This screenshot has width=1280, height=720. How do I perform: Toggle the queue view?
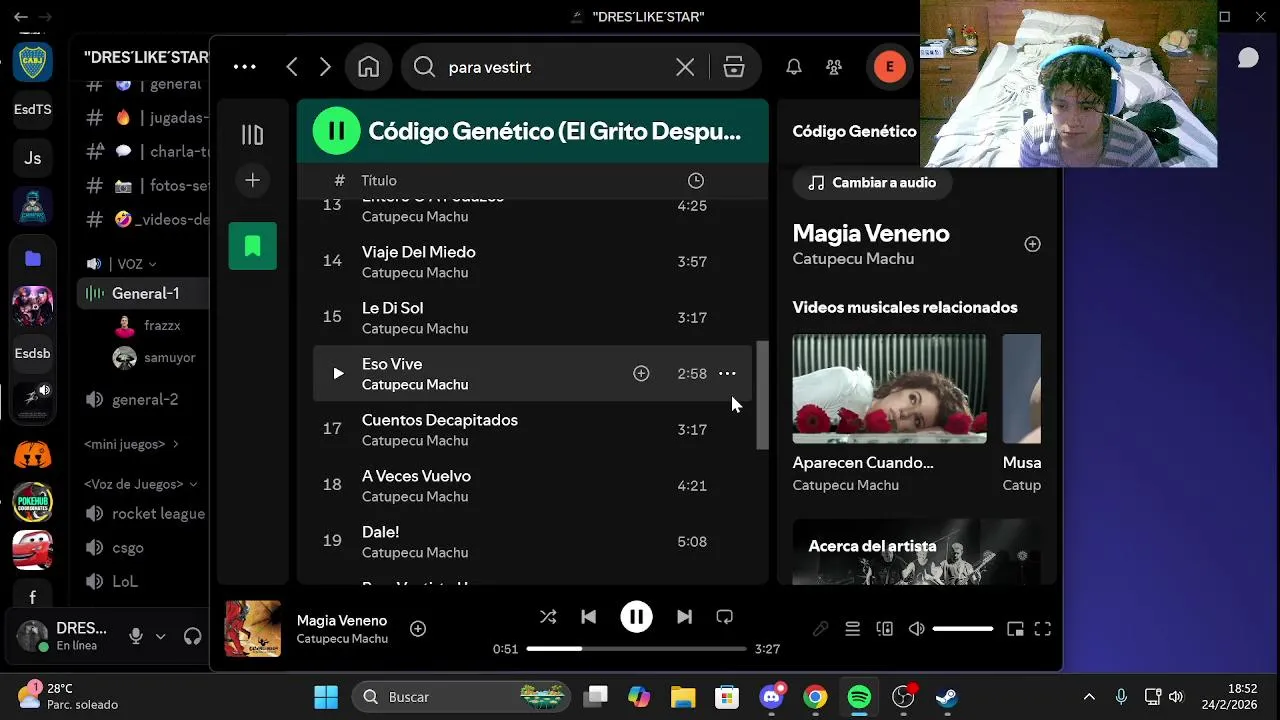point(852,629)
